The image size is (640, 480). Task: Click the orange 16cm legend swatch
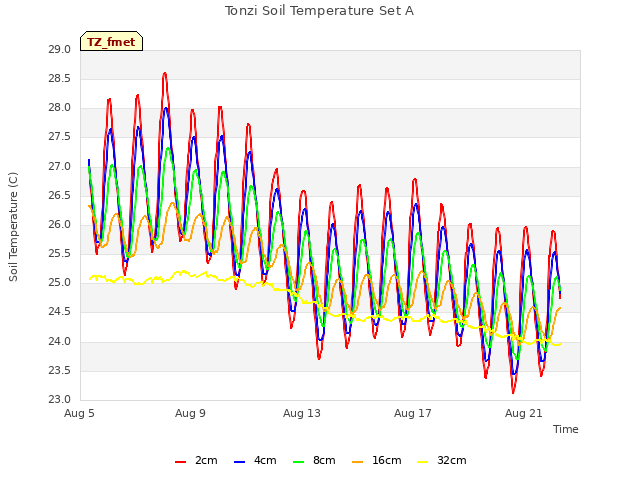click(x=358, y=462)
